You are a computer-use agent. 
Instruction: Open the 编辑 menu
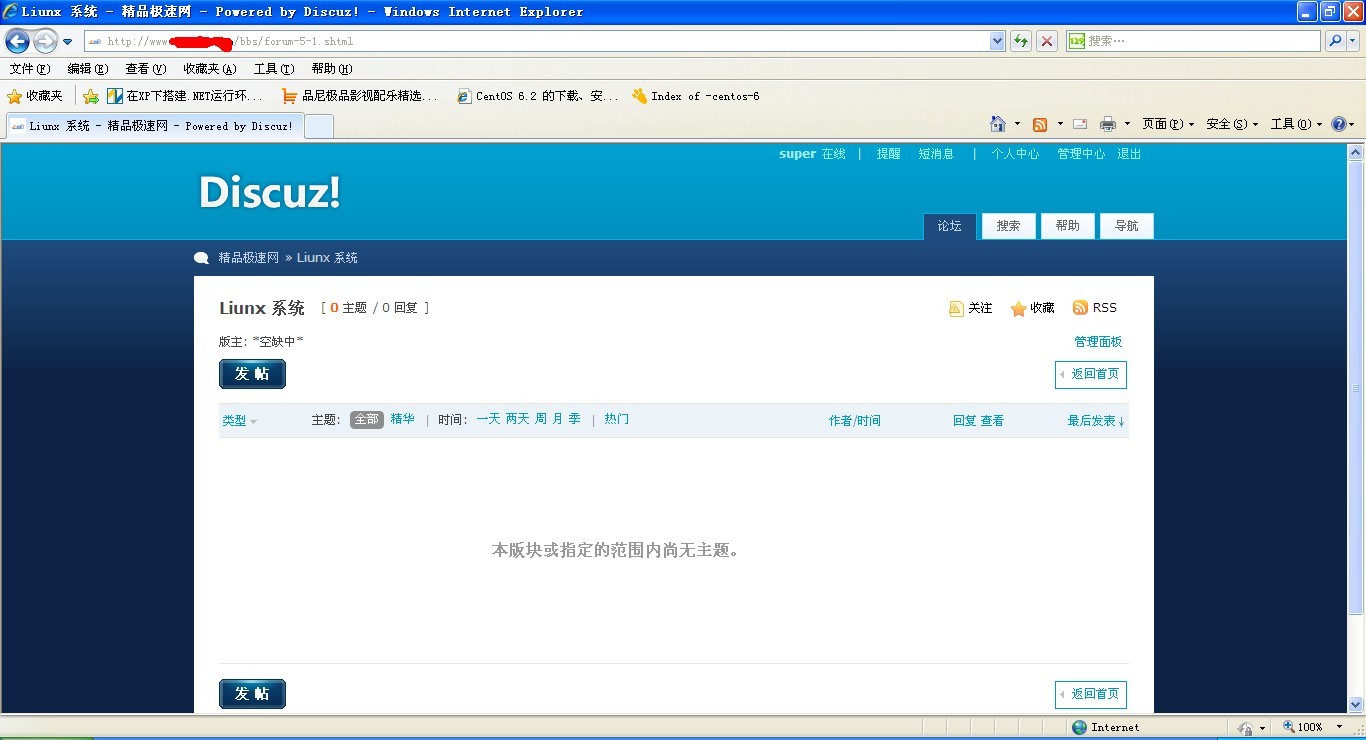pos(87,69)
